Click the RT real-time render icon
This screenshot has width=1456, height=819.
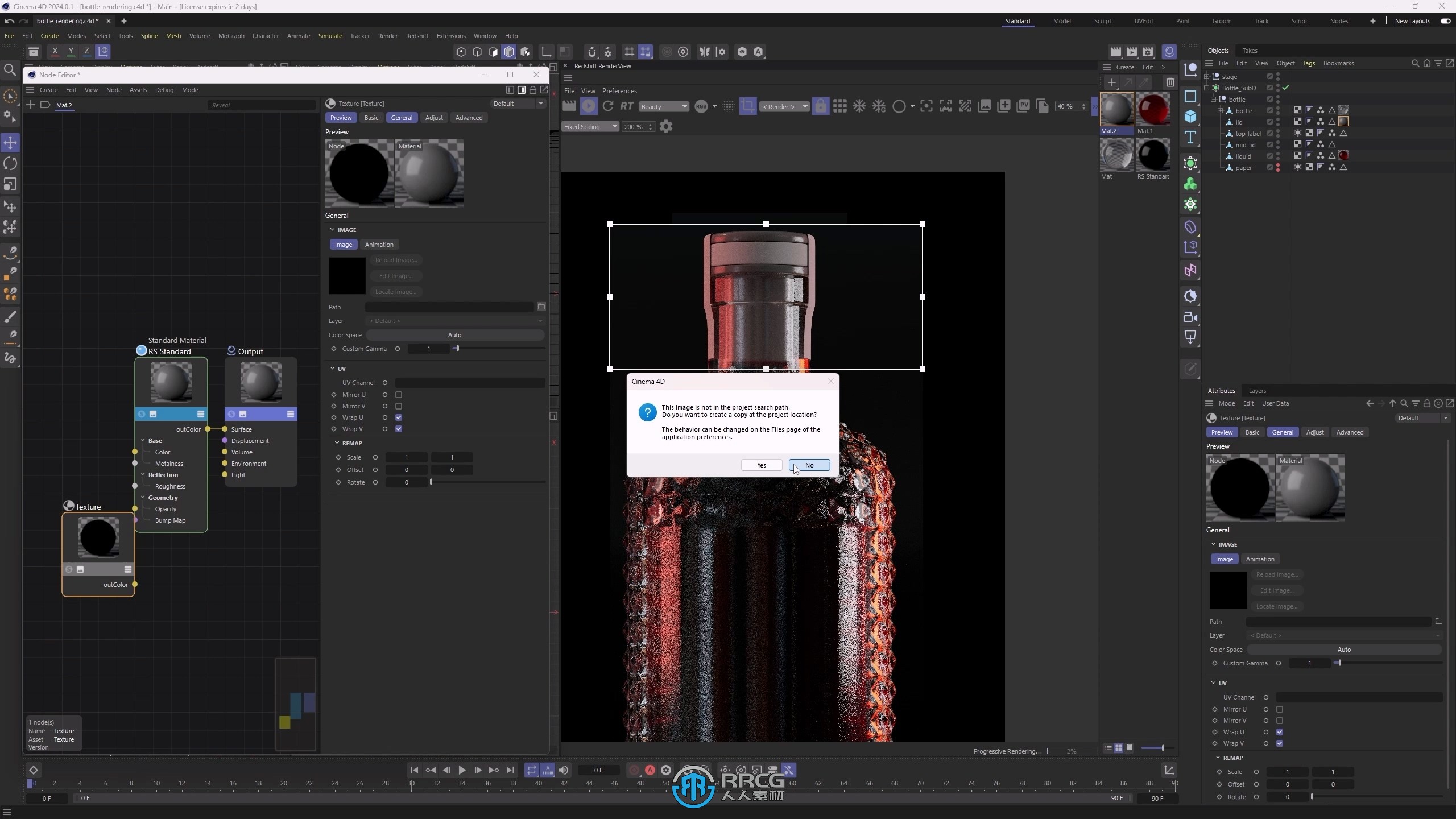[627, 106]
